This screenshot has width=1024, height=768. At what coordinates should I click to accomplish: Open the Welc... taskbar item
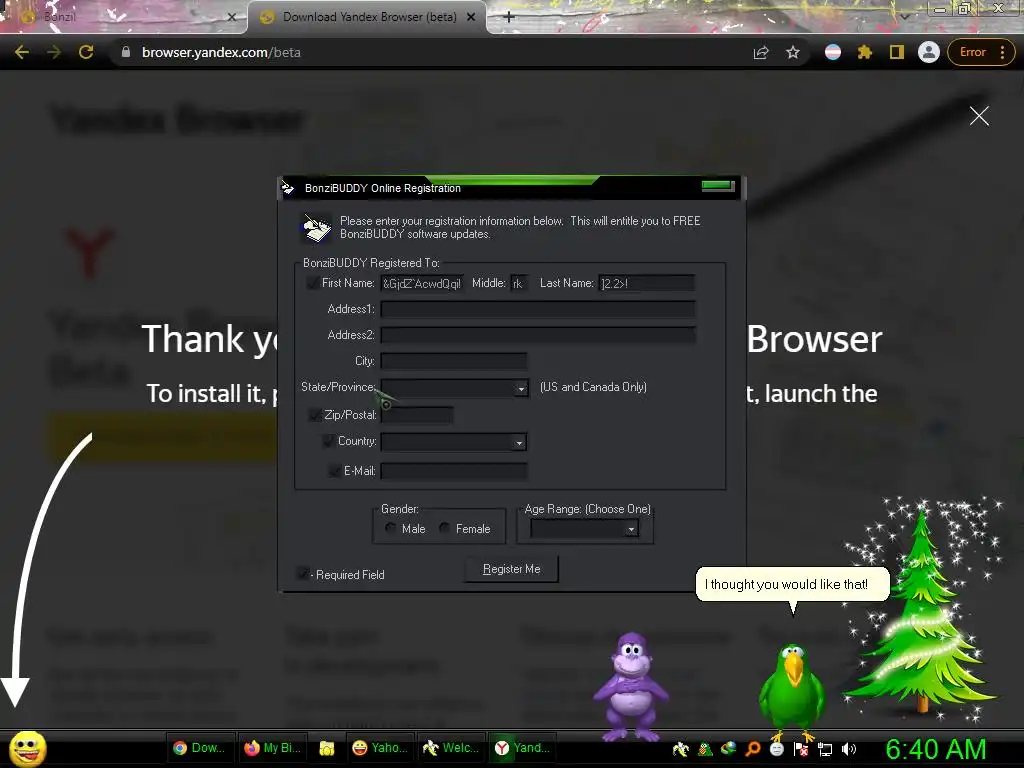tap(451, 748)
